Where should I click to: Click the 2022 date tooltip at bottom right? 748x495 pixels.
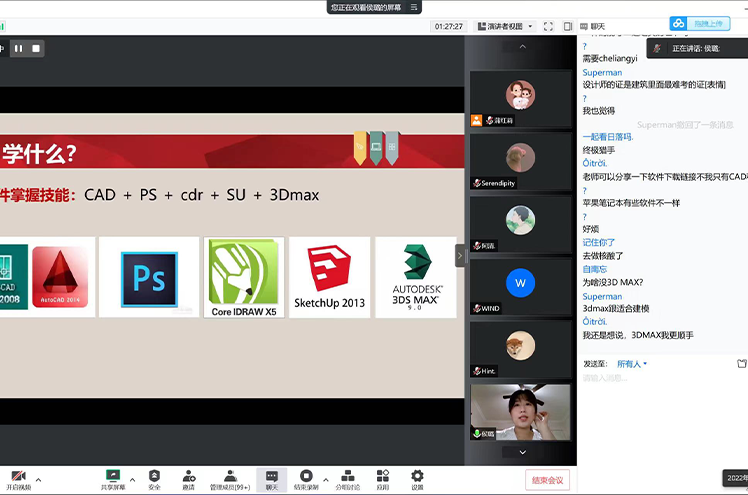tap(735, 478)
